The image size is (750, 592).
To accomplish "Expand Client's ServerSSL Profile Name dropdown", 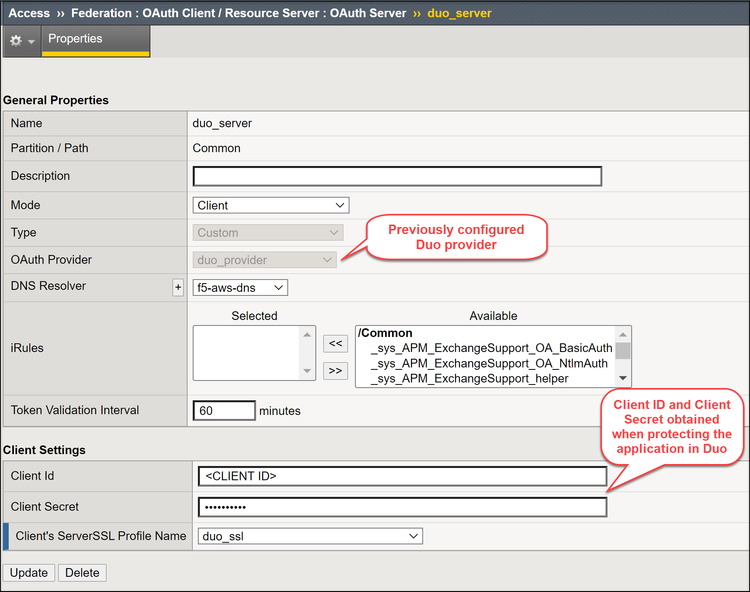I will tap(308, 536).
